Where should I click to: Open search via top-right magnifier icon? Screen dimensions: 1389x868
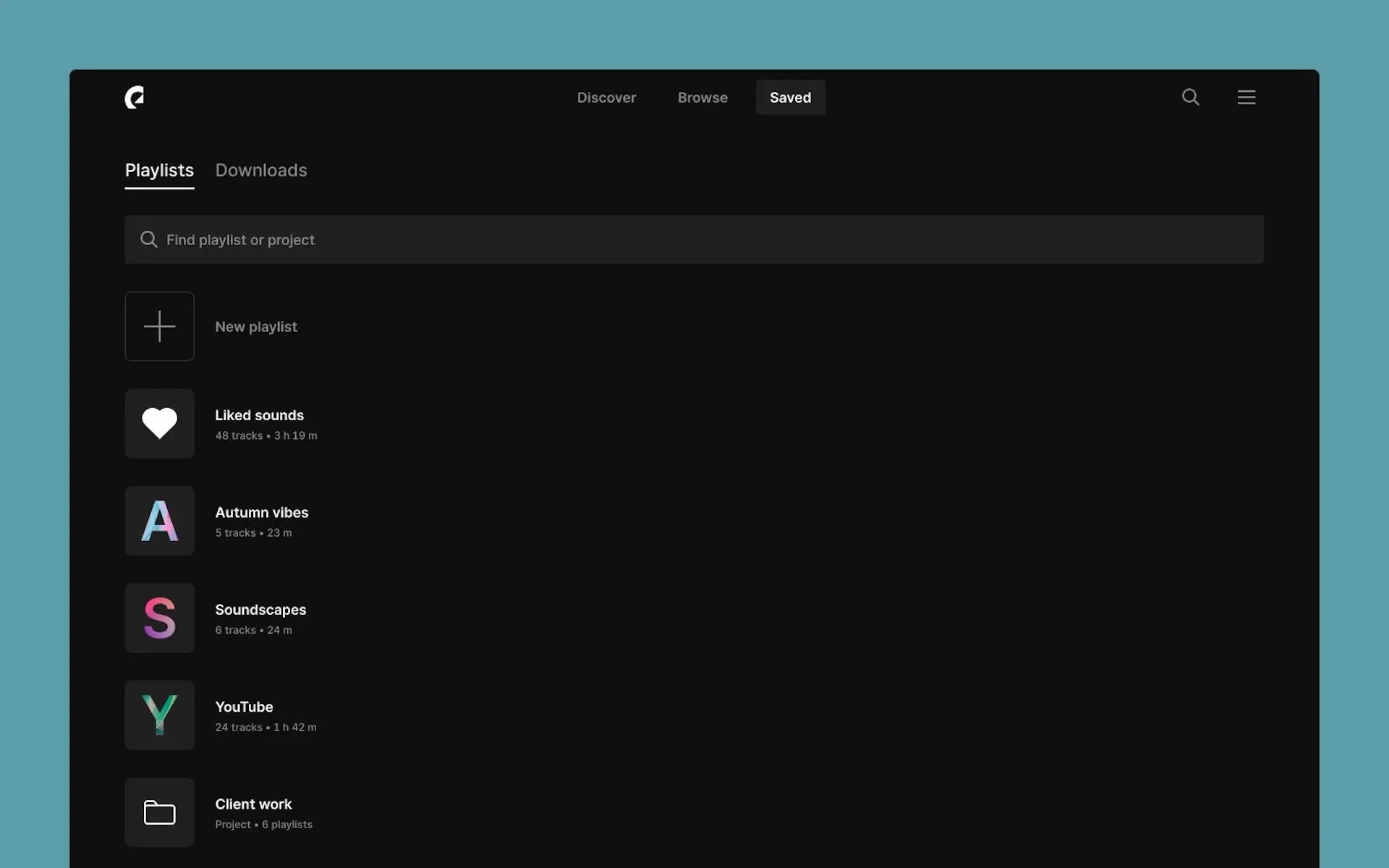click(1190, 97)
